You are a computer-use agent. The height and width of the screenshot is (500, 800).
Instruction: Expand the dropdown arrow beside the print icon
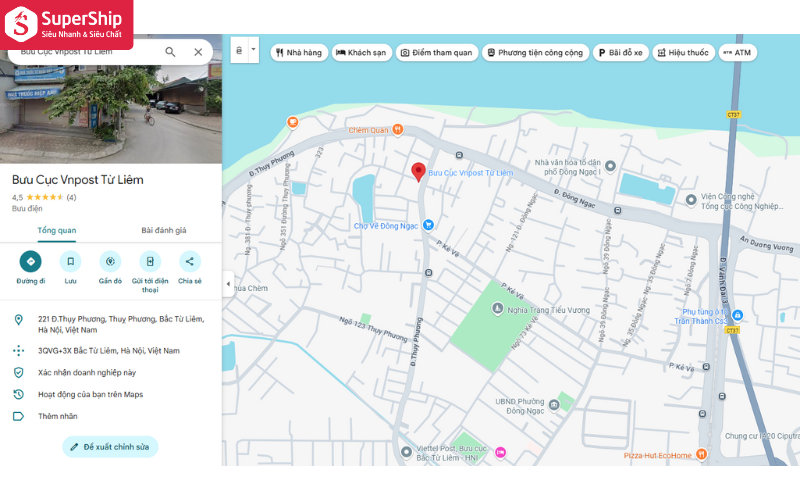click(253, 50)
